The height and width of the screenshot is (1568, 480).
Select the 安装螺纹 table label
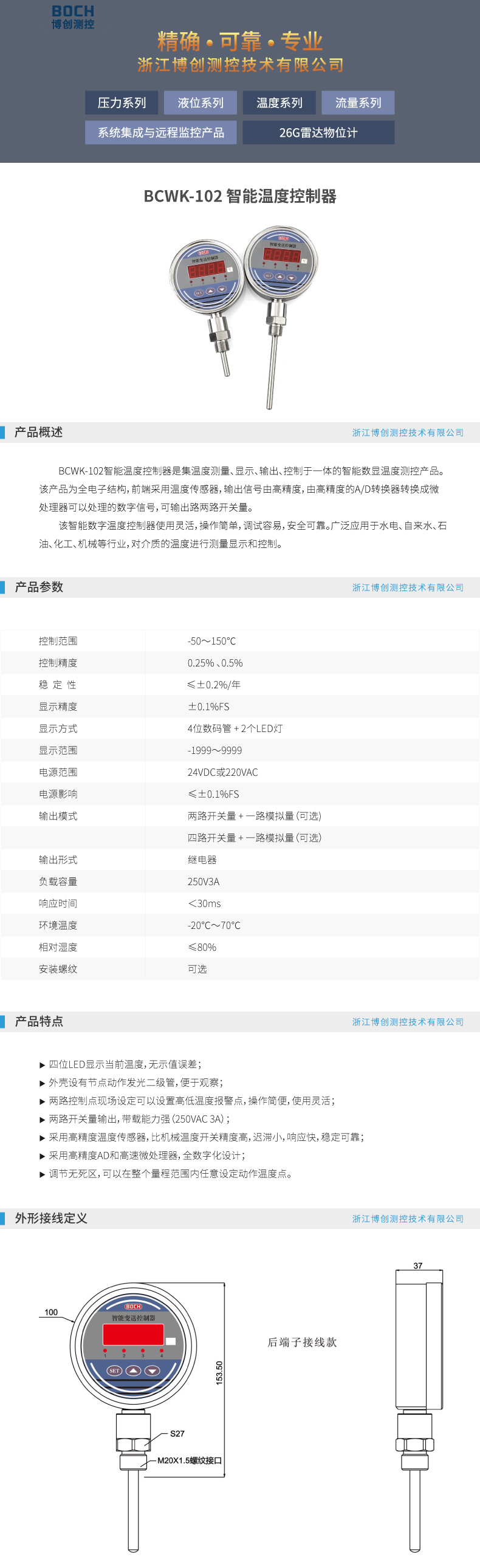click(x=58, y=970)
